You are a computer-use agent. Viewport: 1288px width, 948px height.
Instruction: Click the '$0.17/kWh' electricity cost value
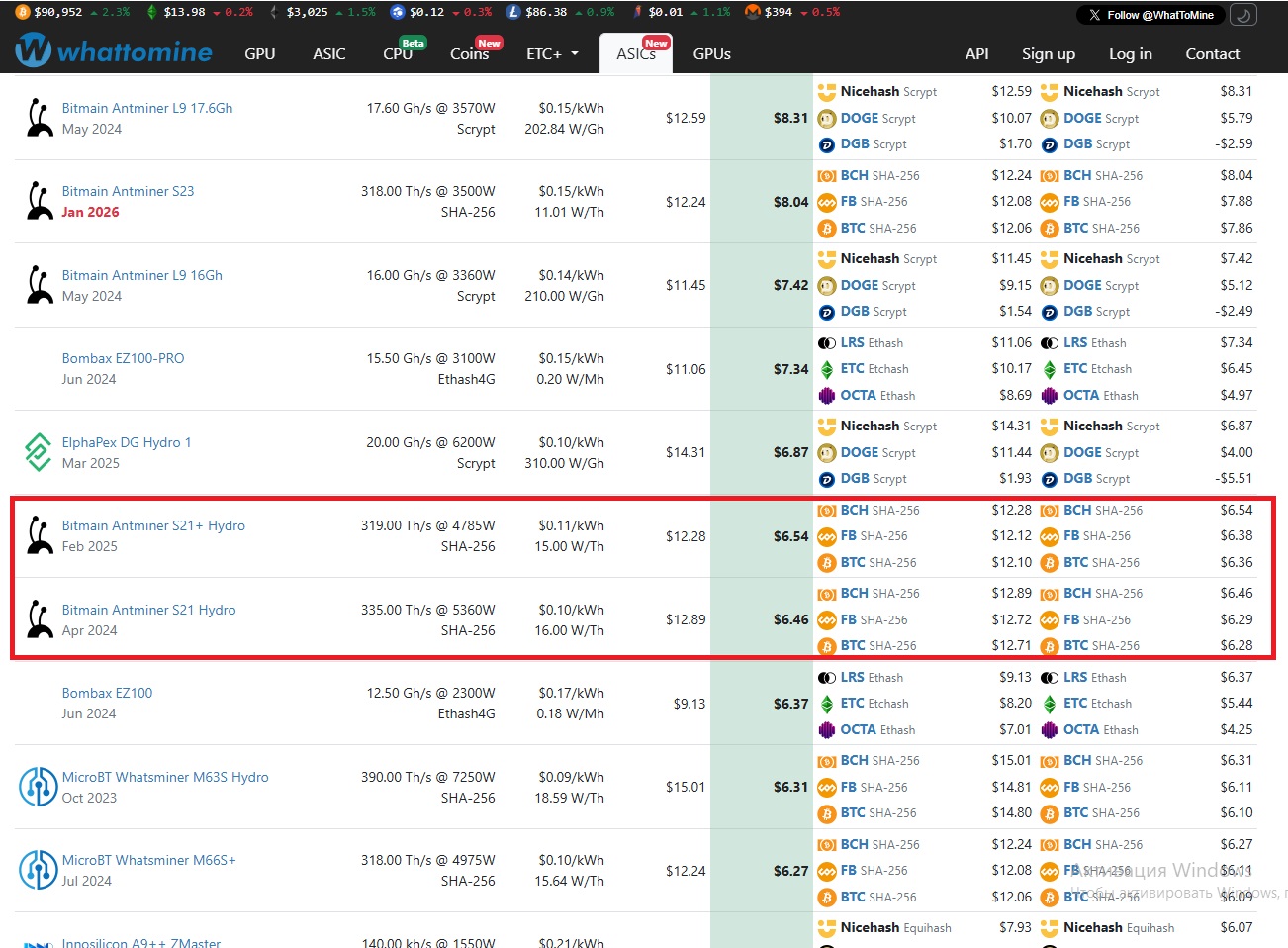click(571, 693)
